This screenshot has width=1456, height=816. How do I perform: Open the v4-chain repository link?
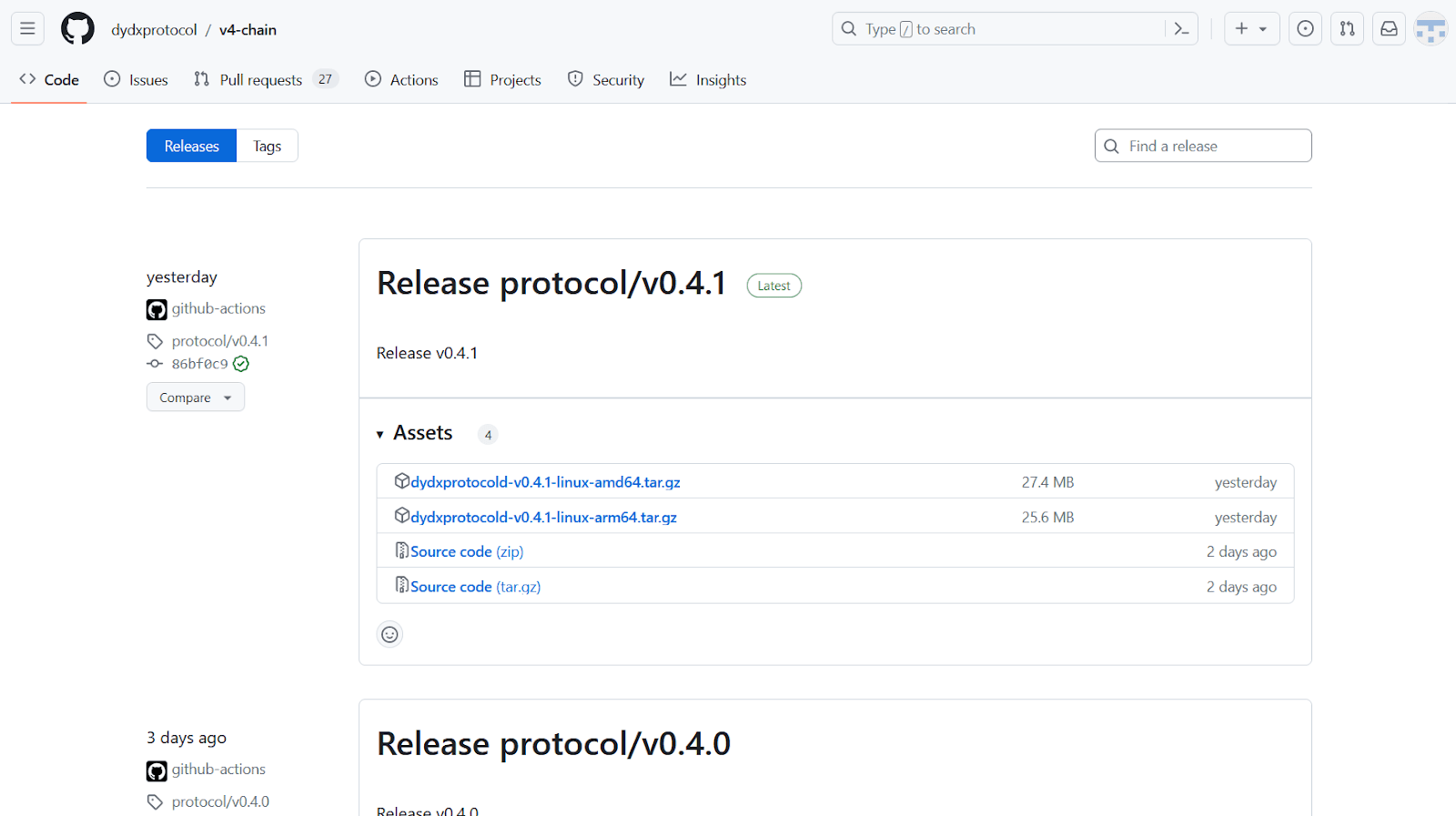[x=248, y=30]
